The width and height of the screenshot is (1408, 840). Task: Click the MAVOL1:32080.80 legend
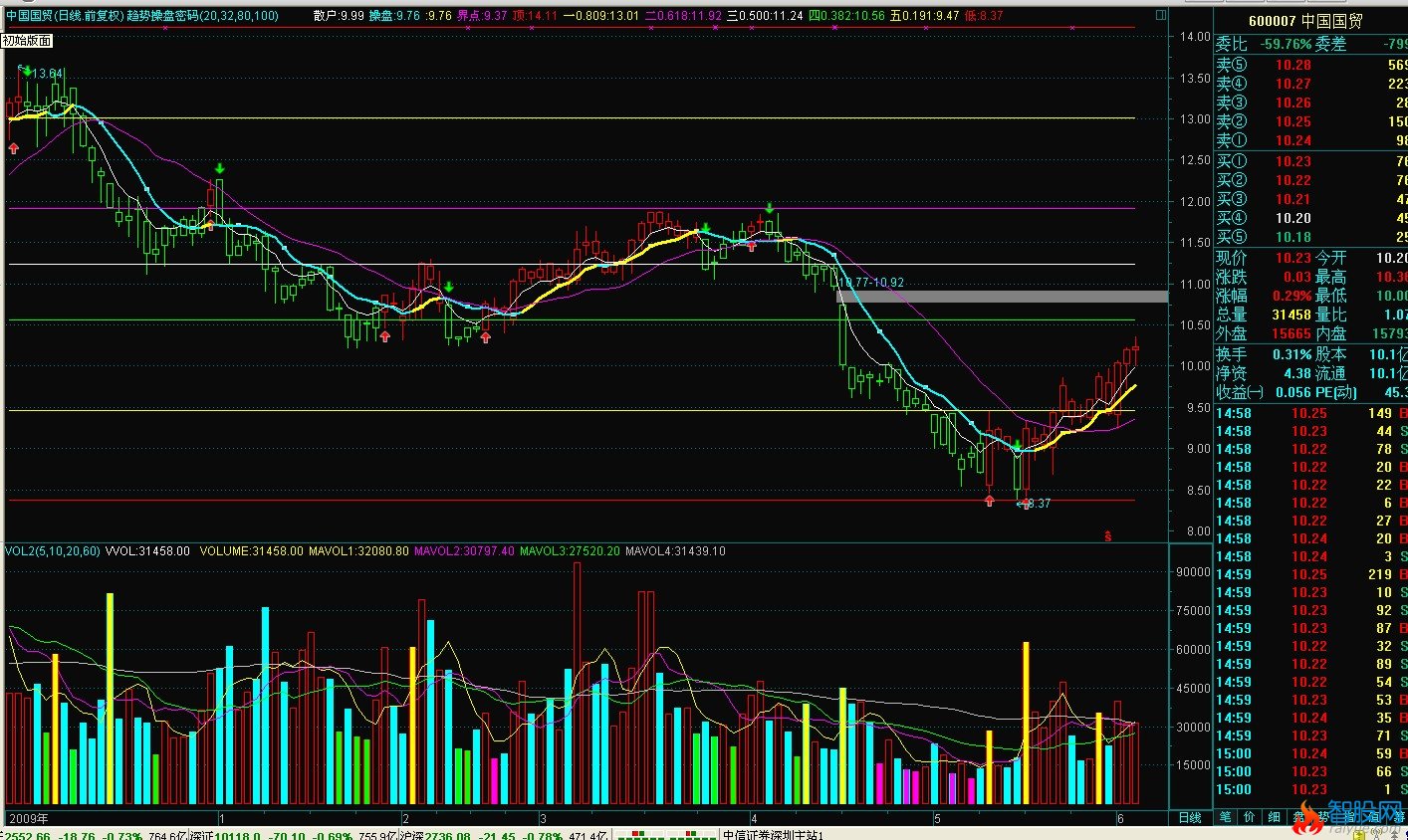[358, 550]
